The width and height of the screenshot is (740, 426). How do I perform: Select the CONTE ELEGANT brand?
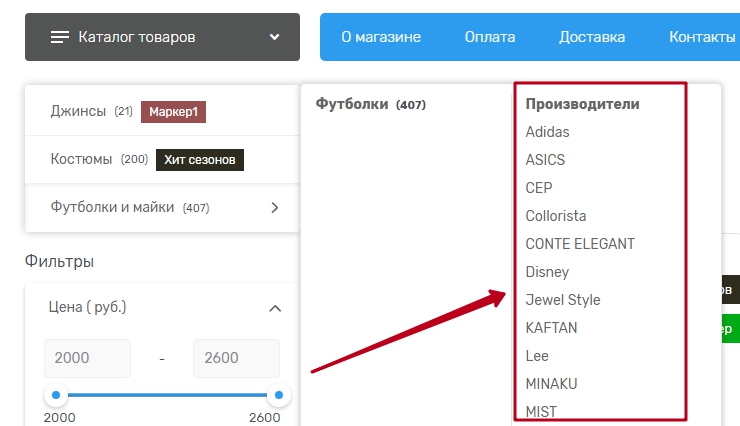[x=580, y=244]
